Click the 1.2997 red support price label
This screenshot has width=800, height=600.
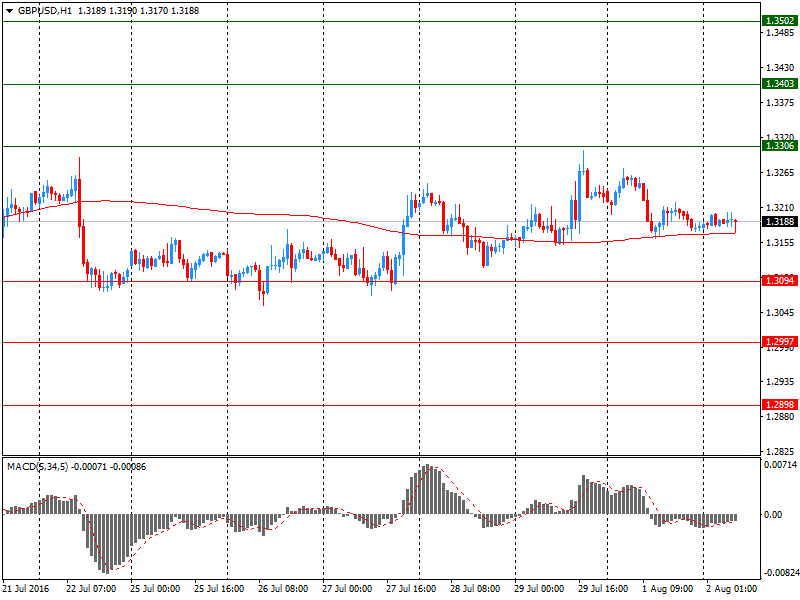point(780,342)
